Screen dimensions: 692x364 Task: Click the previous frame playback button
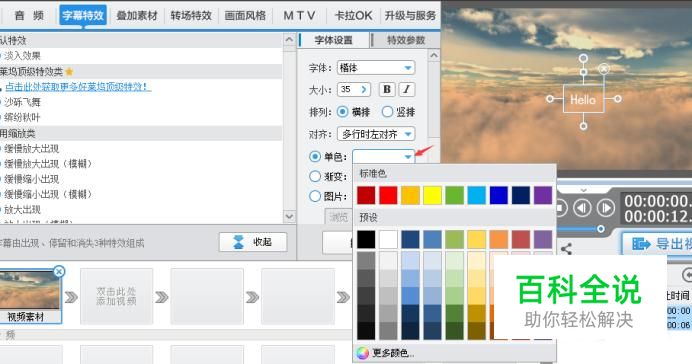[582, 208]
